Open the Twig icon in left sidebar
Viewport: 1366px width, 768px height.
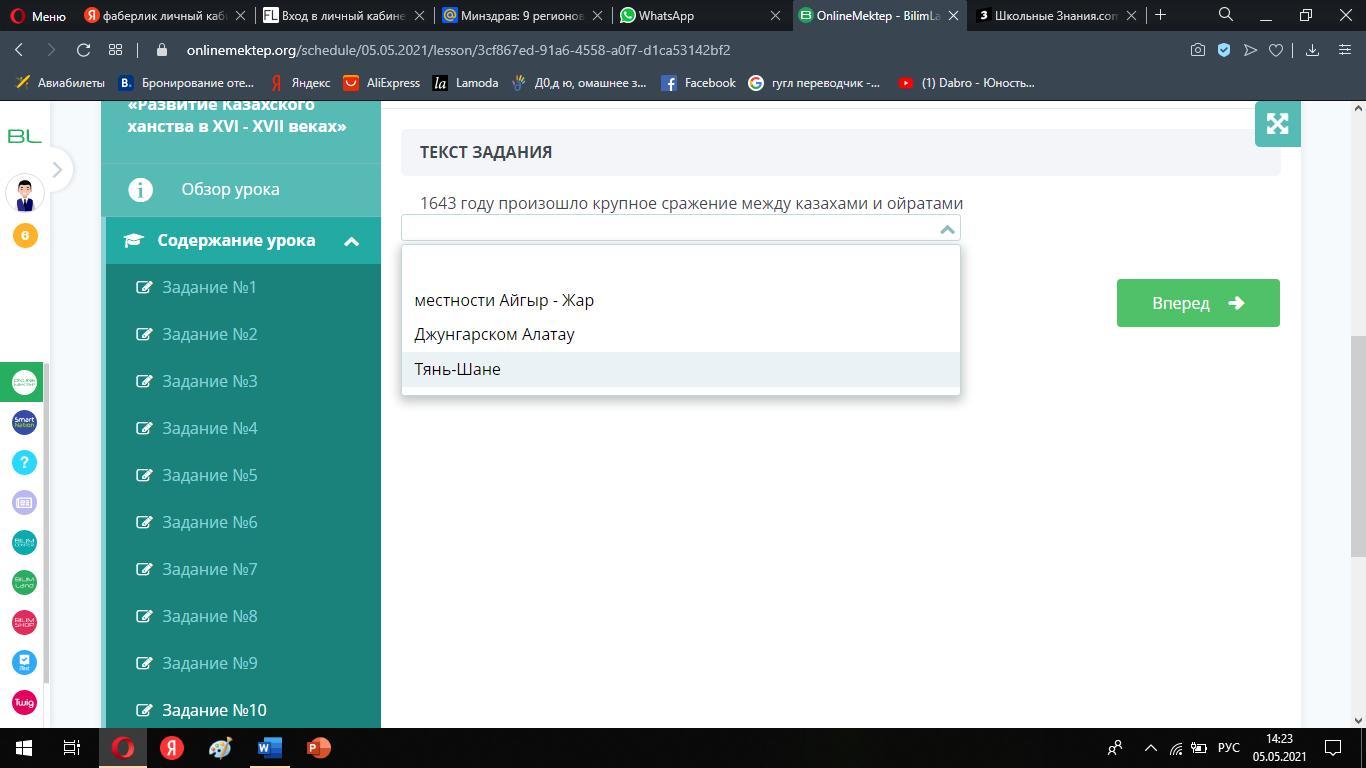(24, 702)
